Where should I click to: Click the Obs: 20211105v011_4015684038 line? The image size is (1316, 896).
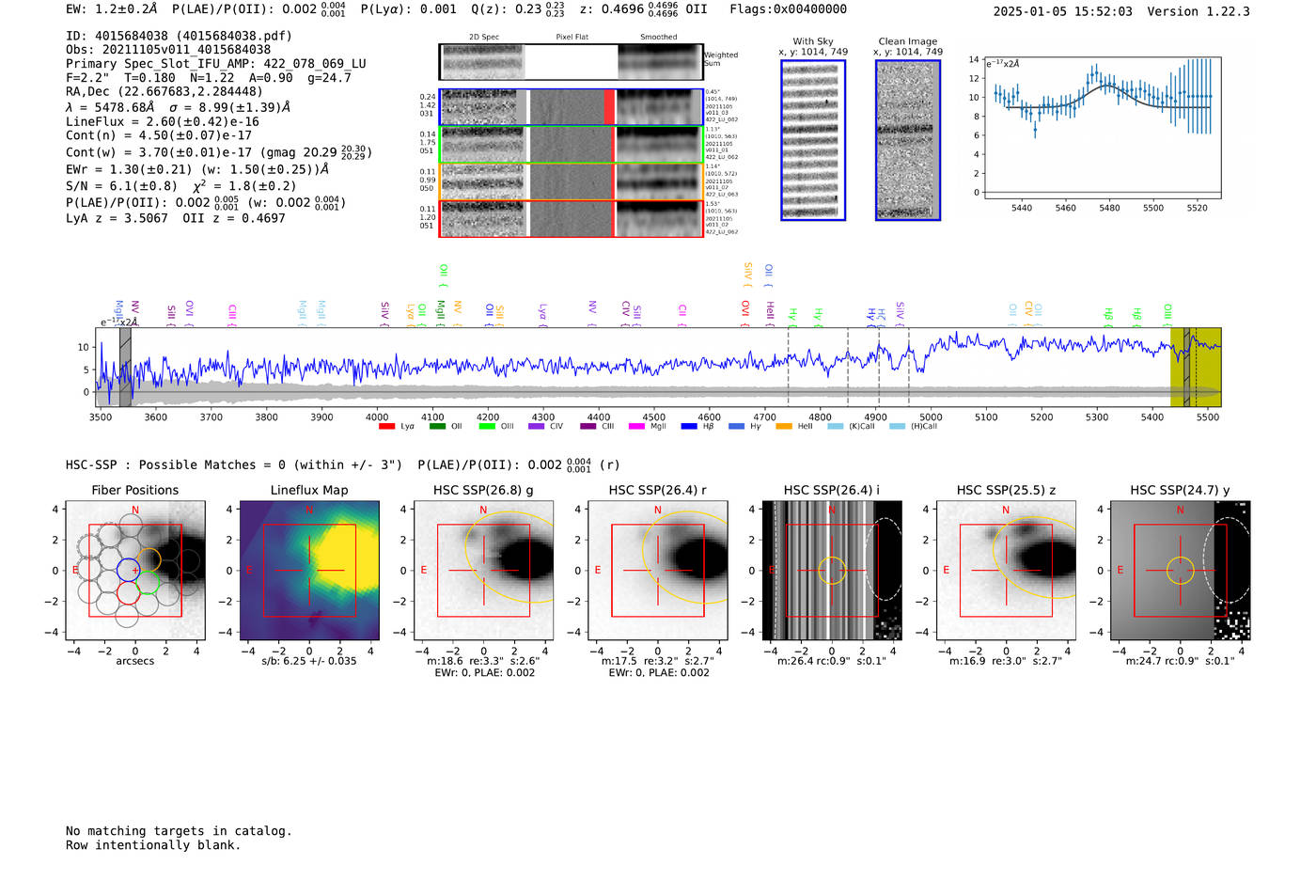tap(168, 50)
